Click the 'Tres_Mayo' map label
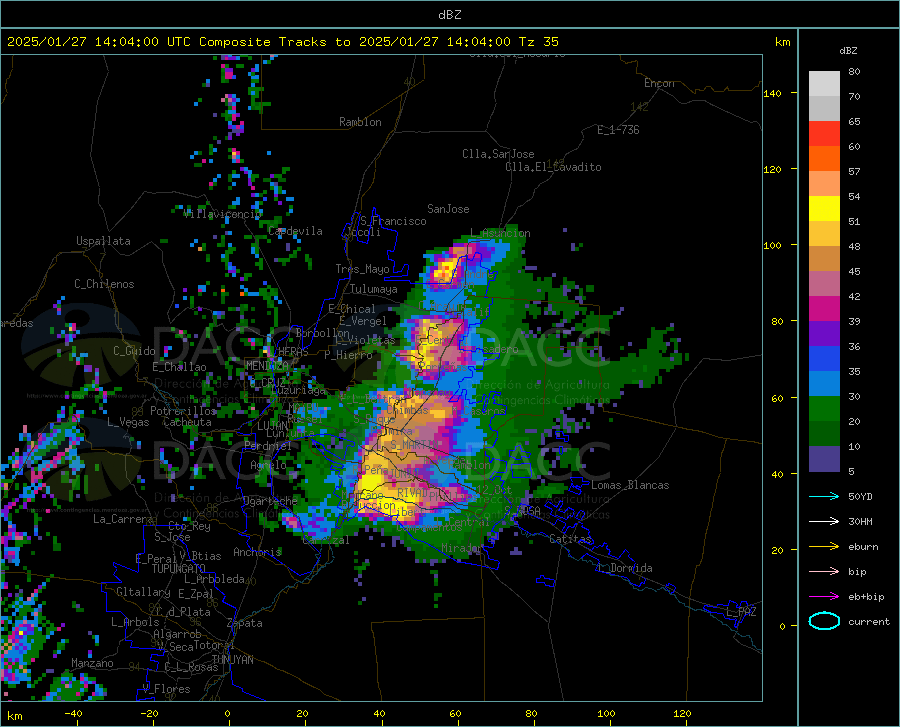The width and height of the screenshot is (900, 727). tap(362, 269)
